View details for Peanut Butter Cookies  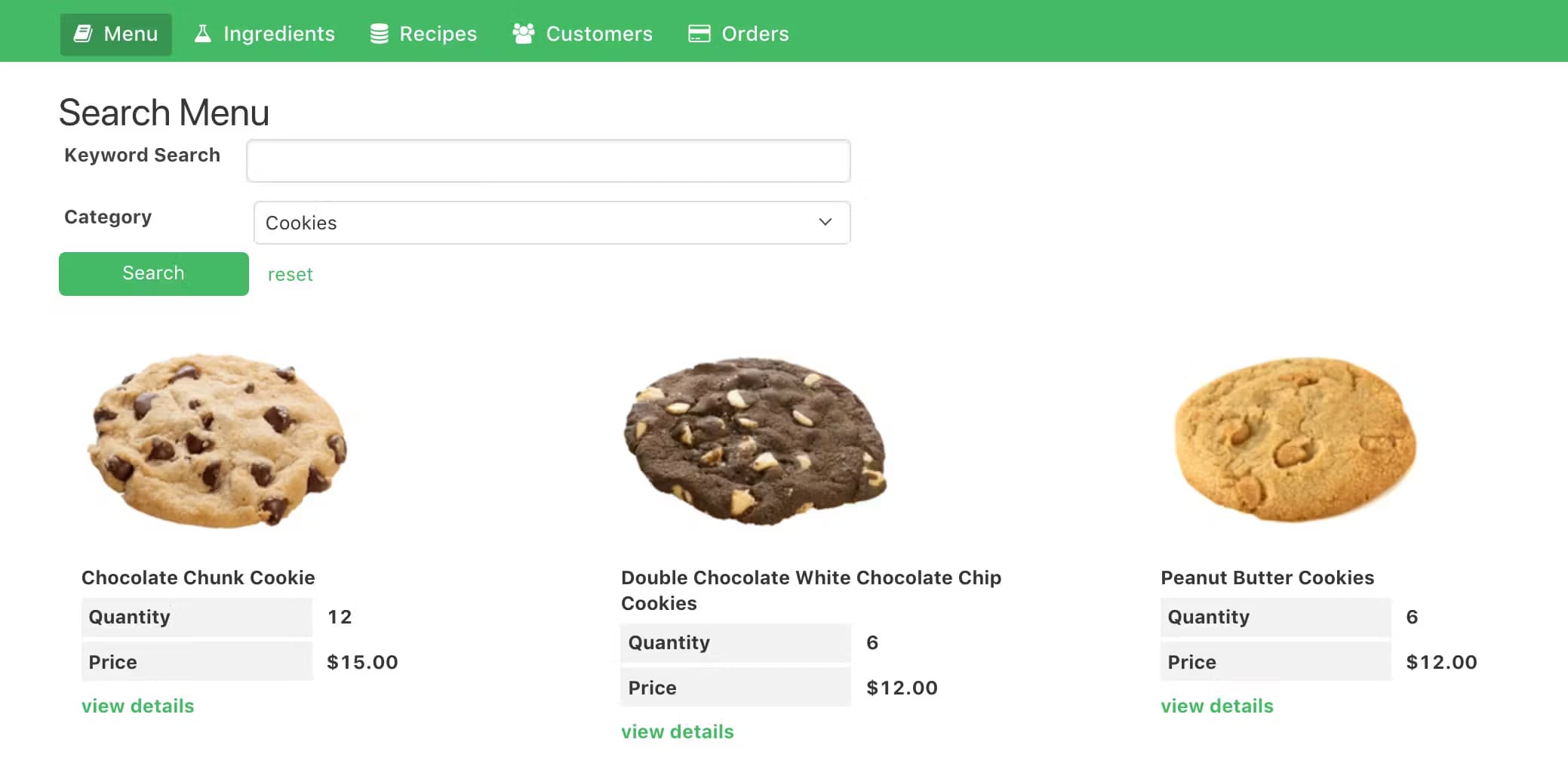1216,706
